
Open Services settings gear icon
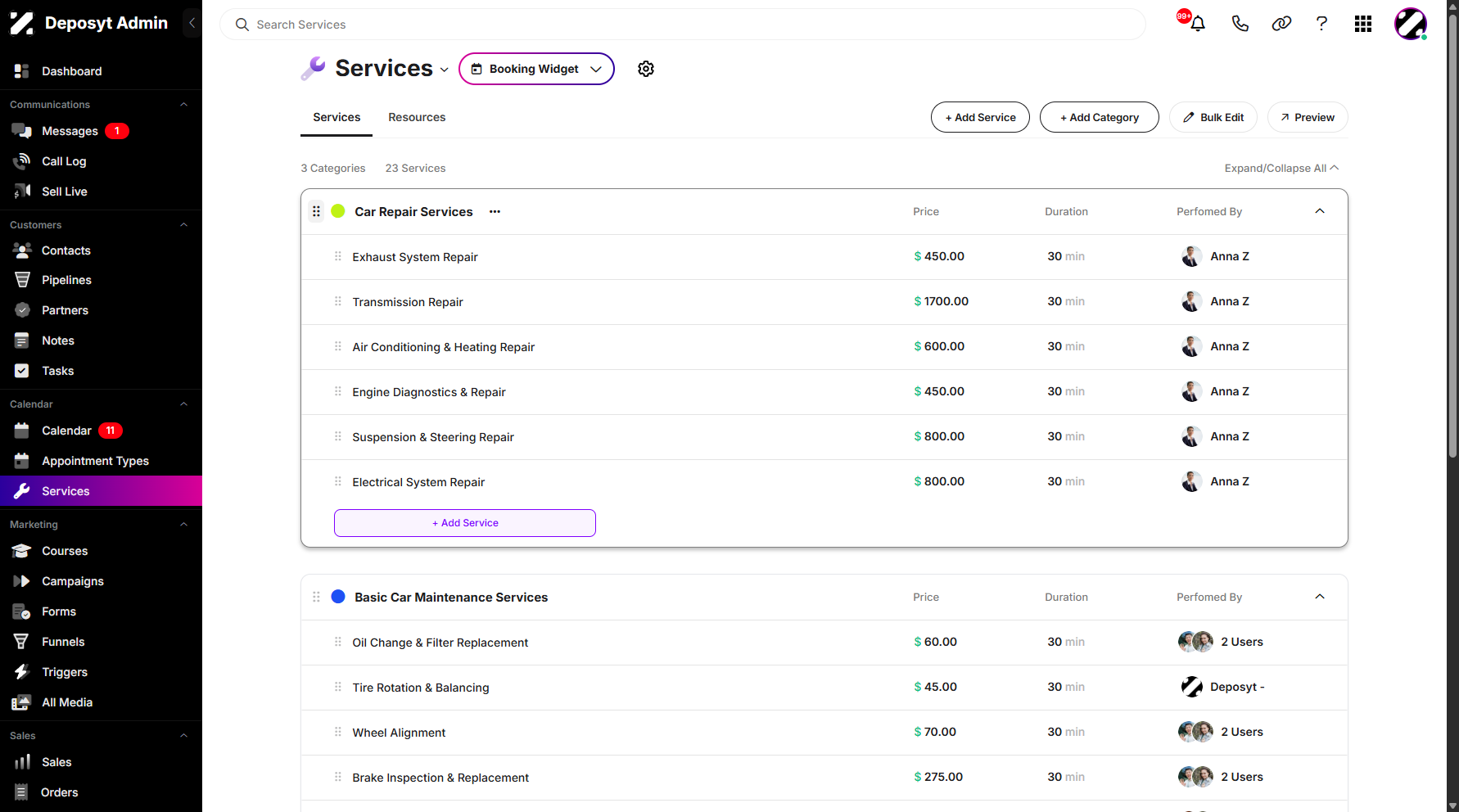[646, 69]
